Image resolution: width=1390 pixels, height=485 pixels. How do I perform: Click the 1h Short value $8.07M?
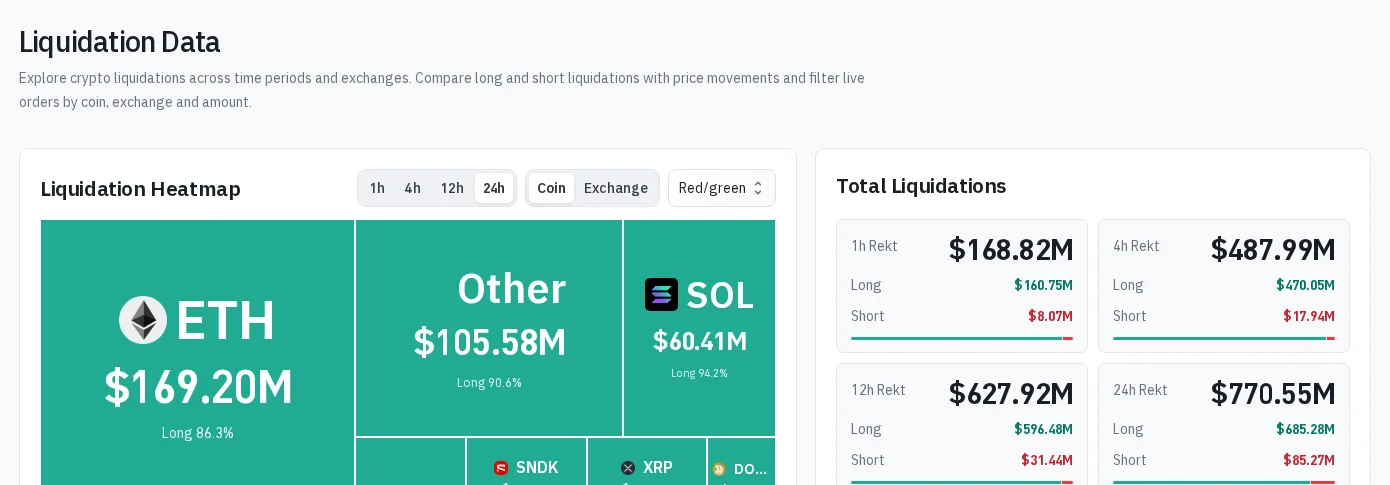point(1050,316)
